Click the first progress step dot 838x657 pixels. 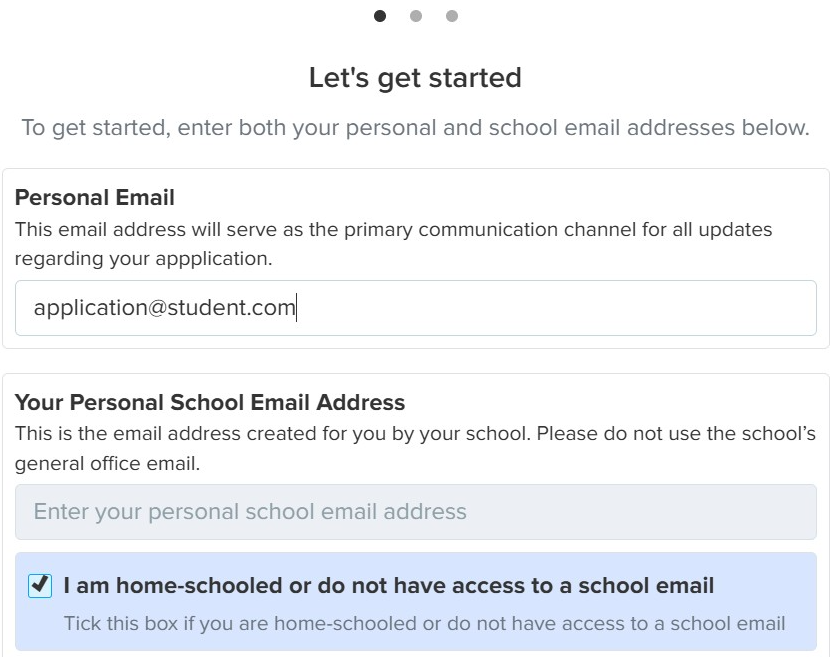click(x=380, y=16)
